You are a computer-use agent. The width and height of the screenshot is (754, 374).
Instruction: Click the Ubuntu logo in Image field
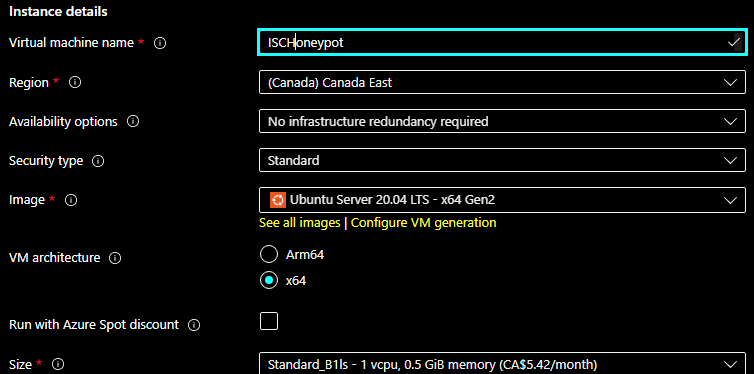click(277, 199)
